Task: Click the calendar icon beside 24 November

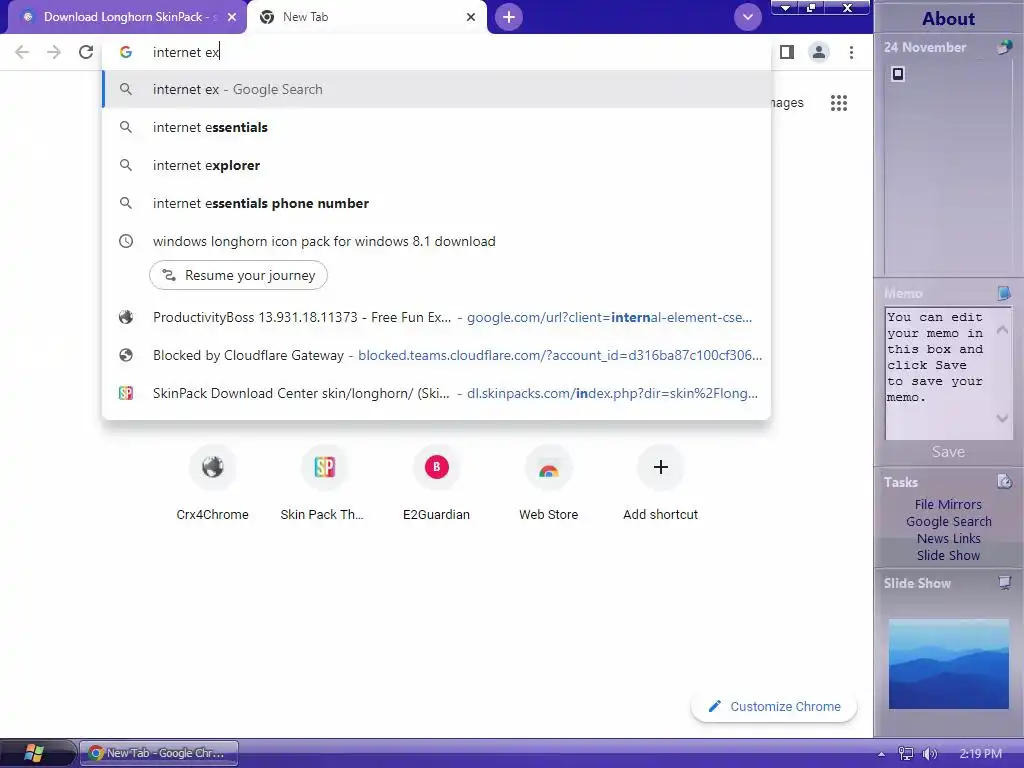Action: click(1004, 47)
